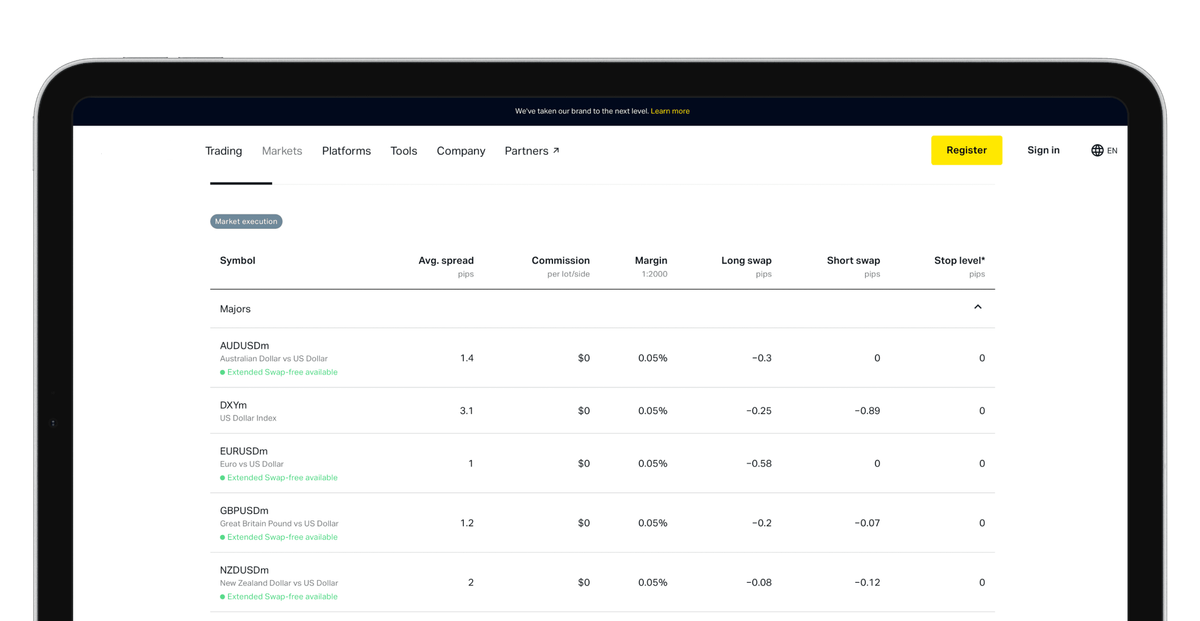Click the 3.1 spread value for DXYm
Image resolution: width=1200 pixels, height=621 pixels.
pos(466,411)
